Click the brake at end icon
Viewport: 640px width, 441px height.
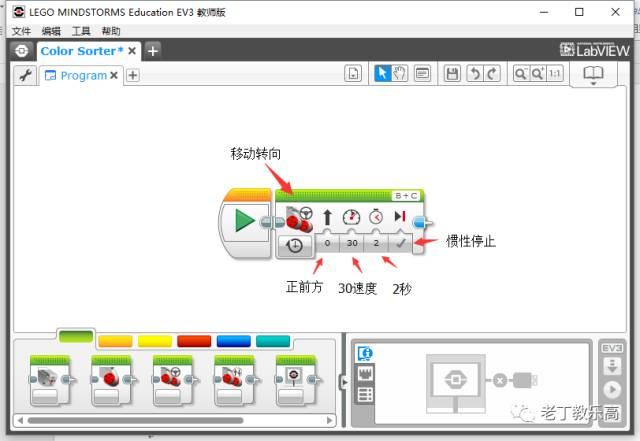(x=400, y=216)
